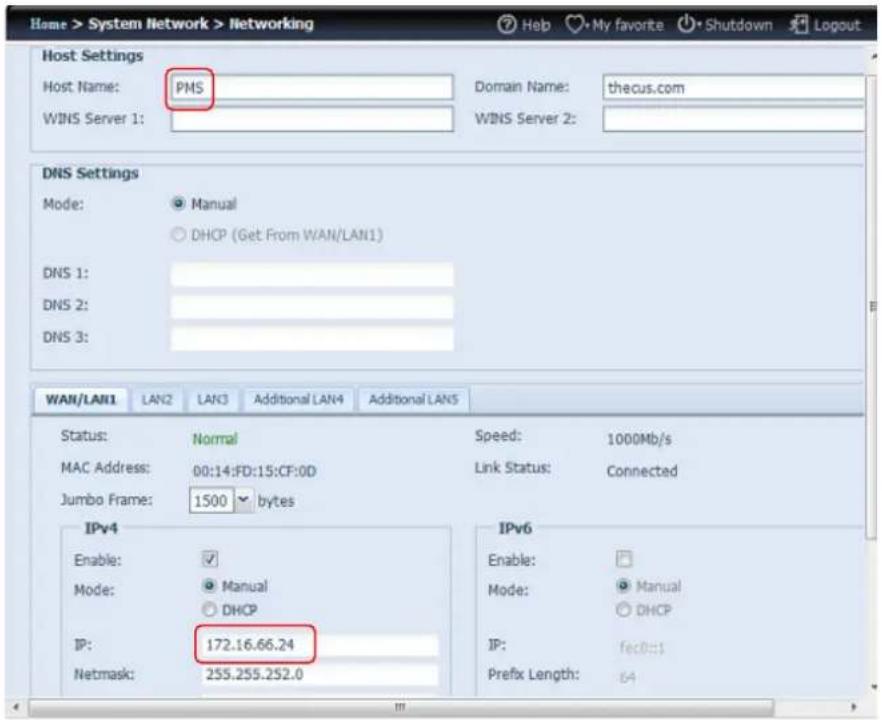
Task: Enable the IPv6 checkbox
Action: [625, 561]
